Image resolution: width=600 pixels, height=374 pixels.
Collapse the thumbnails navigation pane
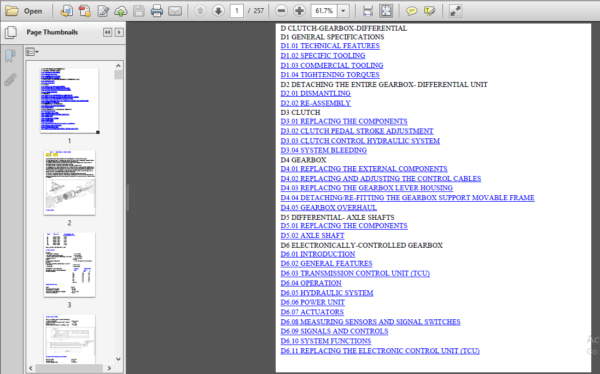(x=108, y=33)
